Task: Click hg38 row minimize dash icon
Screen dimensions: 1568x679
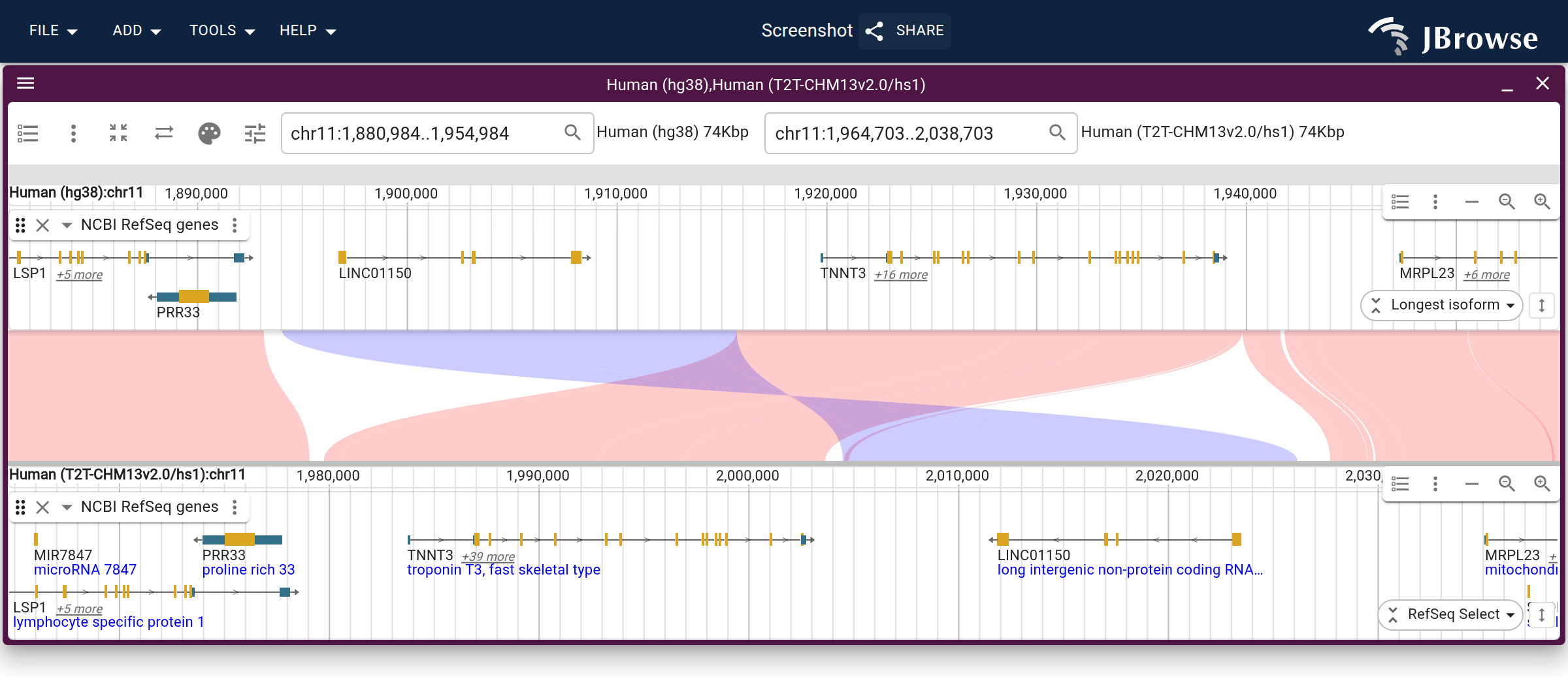Action: click(1471, 202)
